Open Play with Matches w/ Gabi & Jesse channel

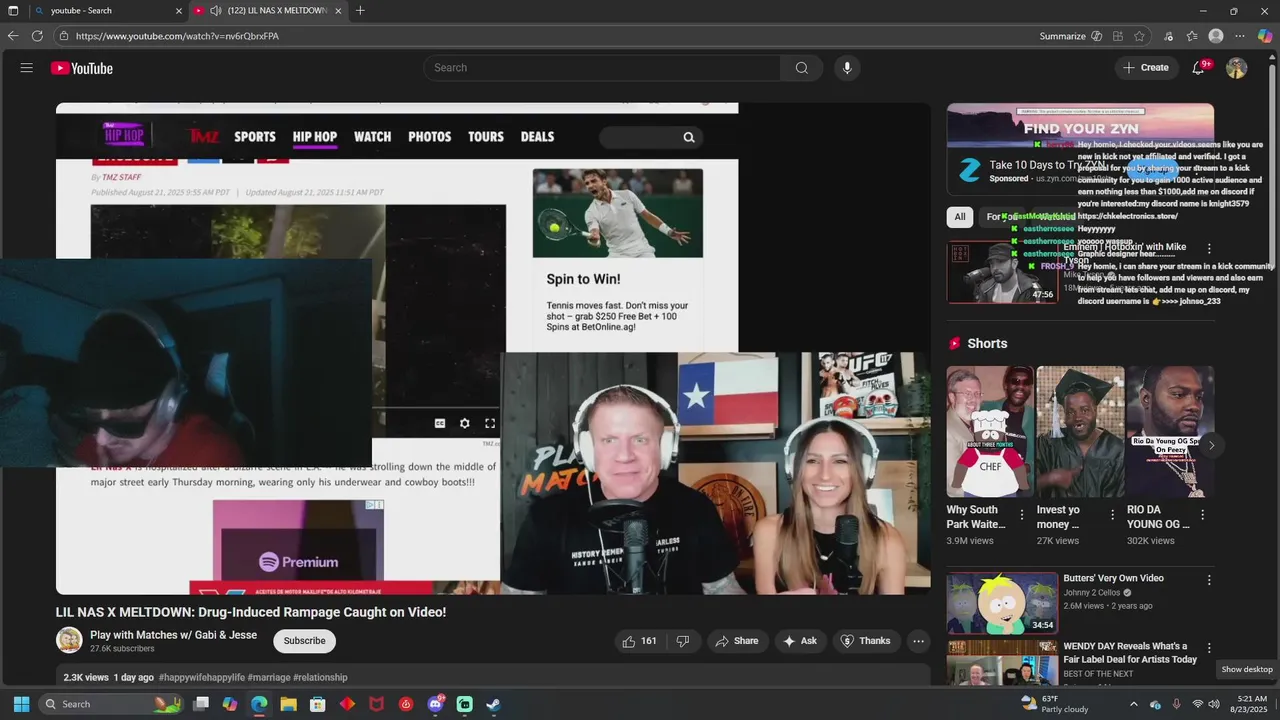[173, 635]
